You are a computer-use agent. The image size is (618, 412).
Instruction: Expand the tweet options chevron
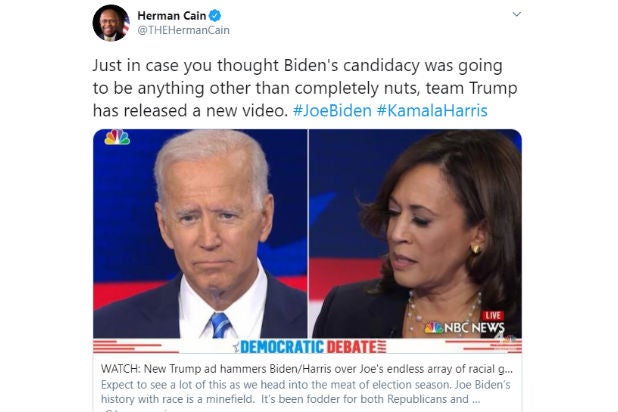(x=516, y=14)
